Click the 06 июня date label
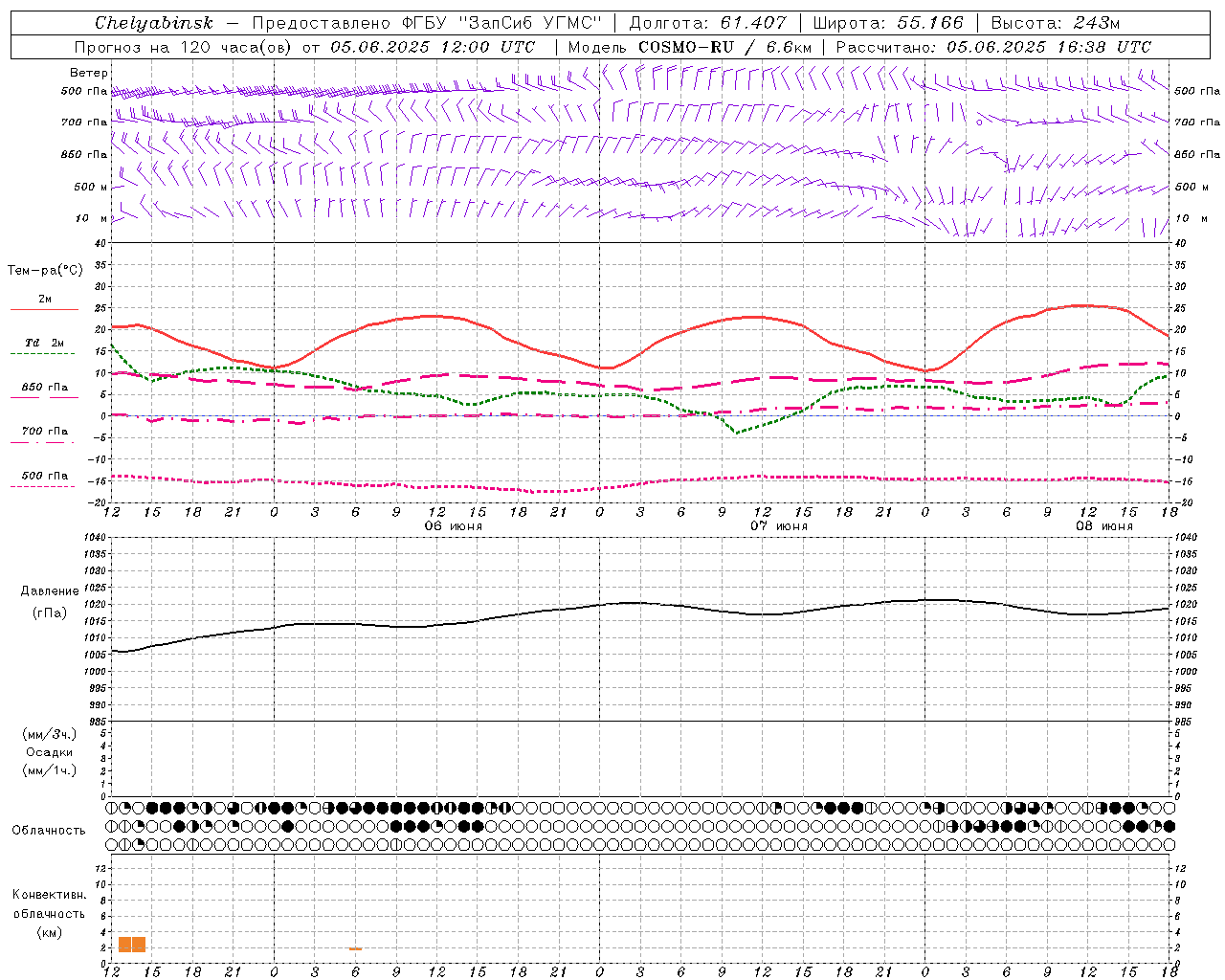 click(x=454, y=526)
